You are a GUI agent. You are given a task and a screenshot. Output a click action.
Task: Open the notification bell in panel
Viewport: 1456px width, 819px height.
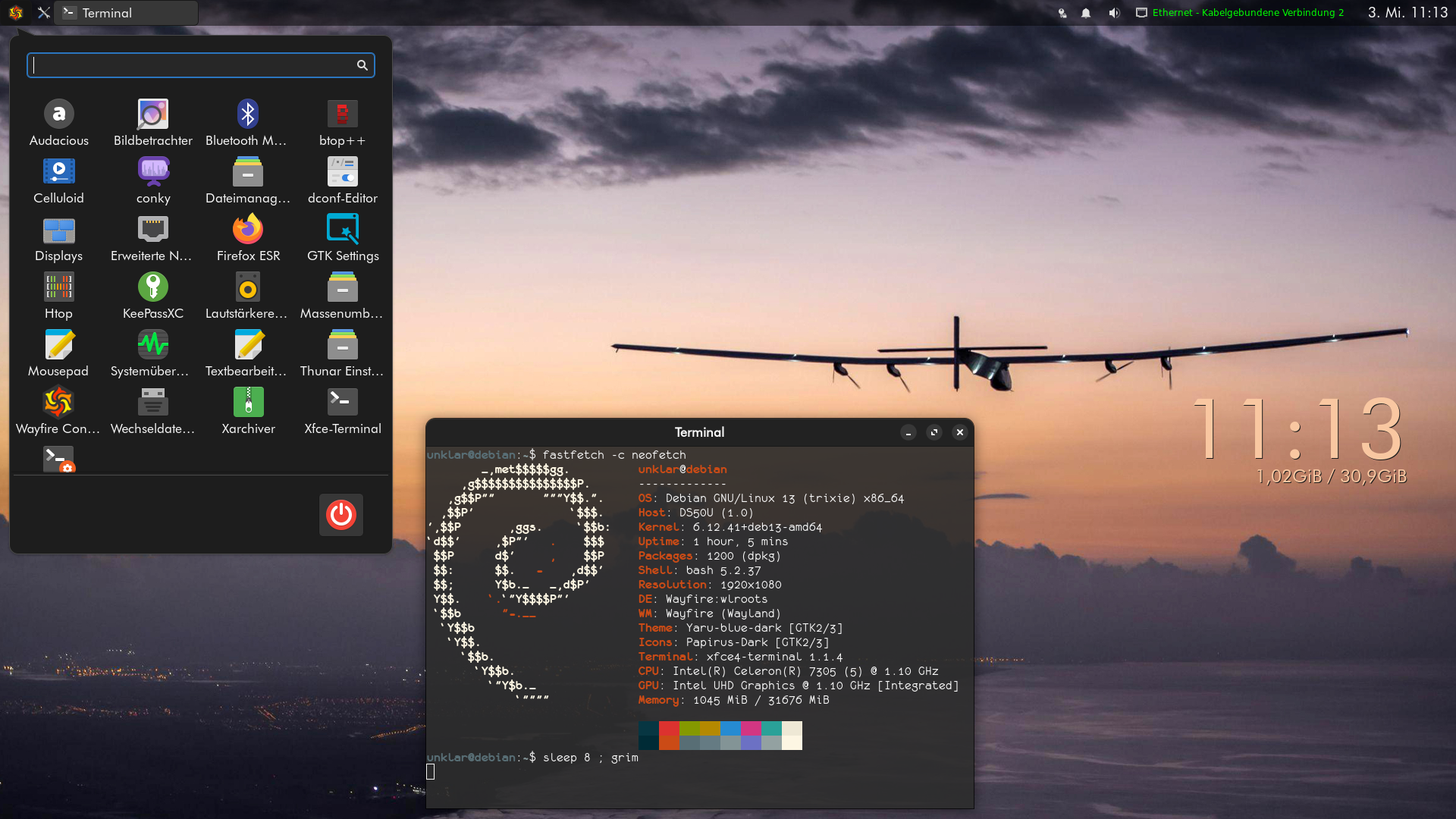pyautogui.click(x=1086, y=13)
